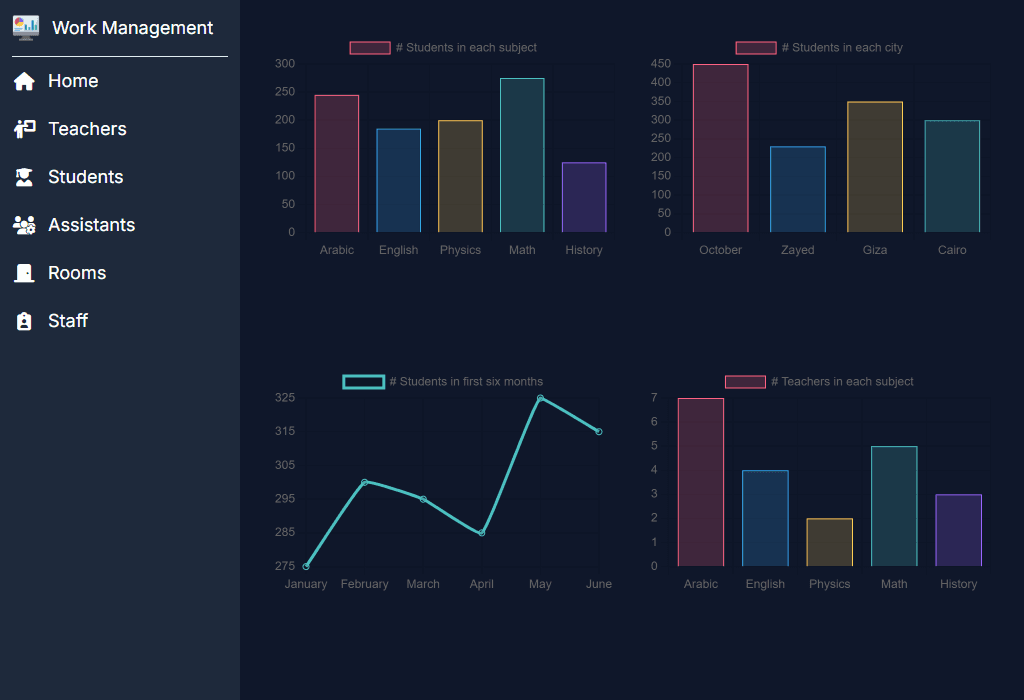
Task: Click the Staff badge icon
Action: 24,320
